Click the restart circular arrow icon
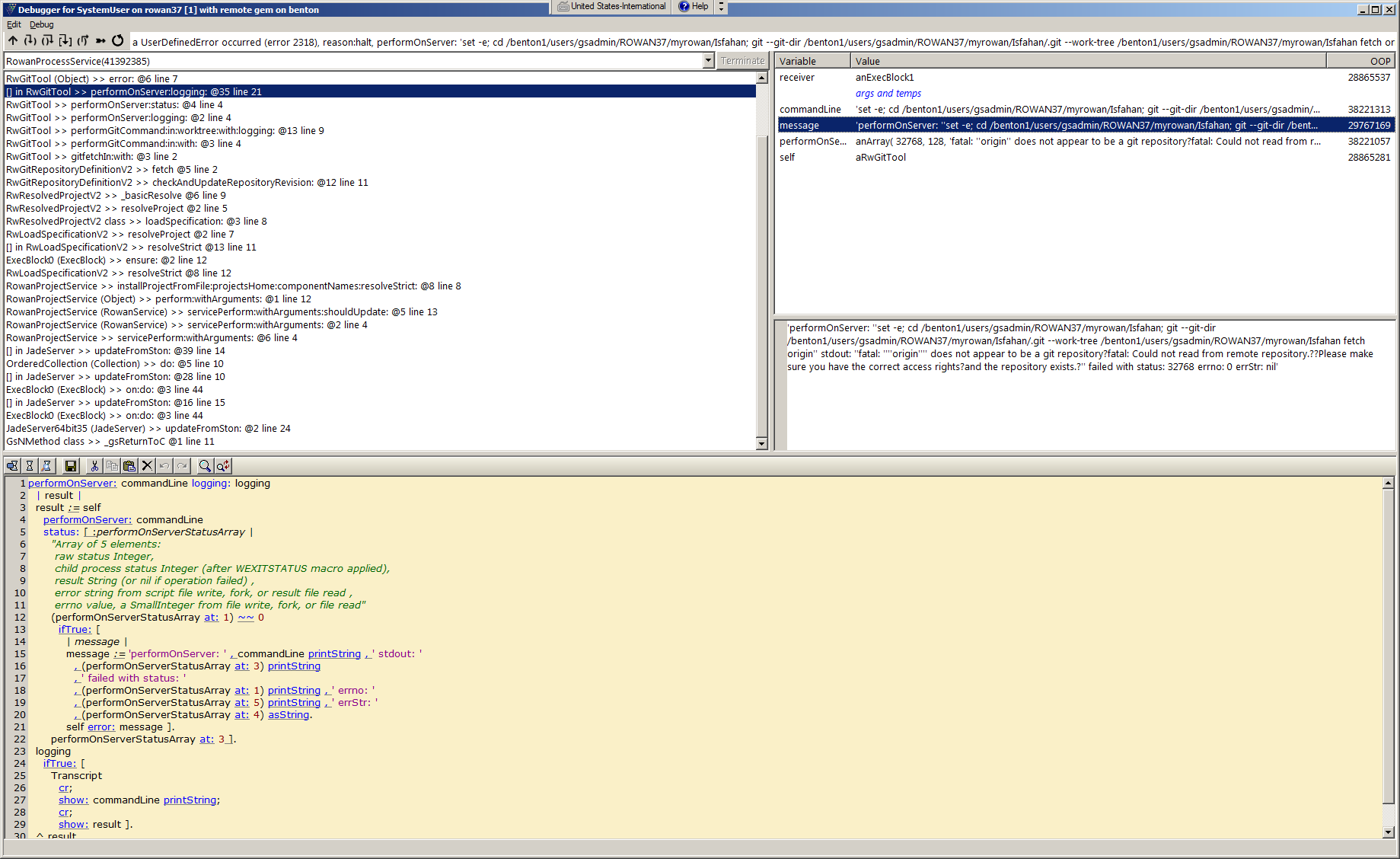Screen dimensions: 1400x859 pos(118,41)
